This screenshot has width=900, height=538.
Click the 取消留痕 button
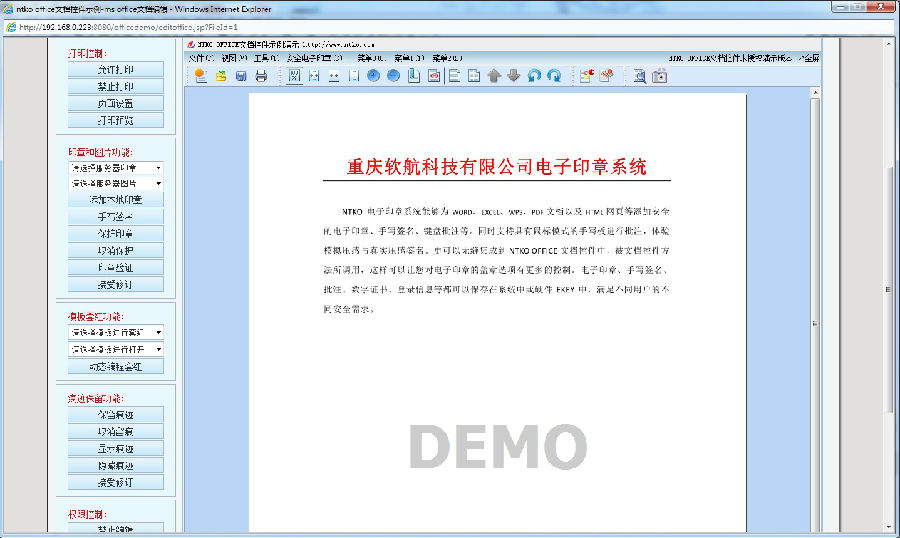point(115,432)
